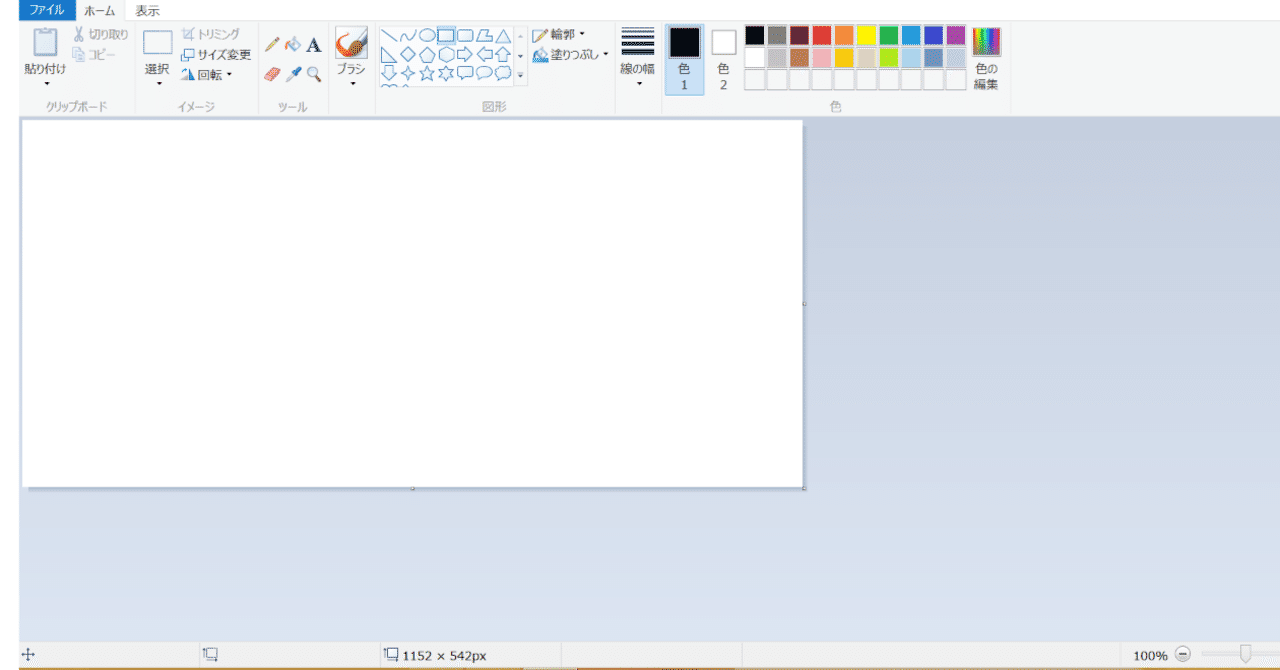
Task: Choose the Pentagon shape
Action: click(x=427, y=54)
